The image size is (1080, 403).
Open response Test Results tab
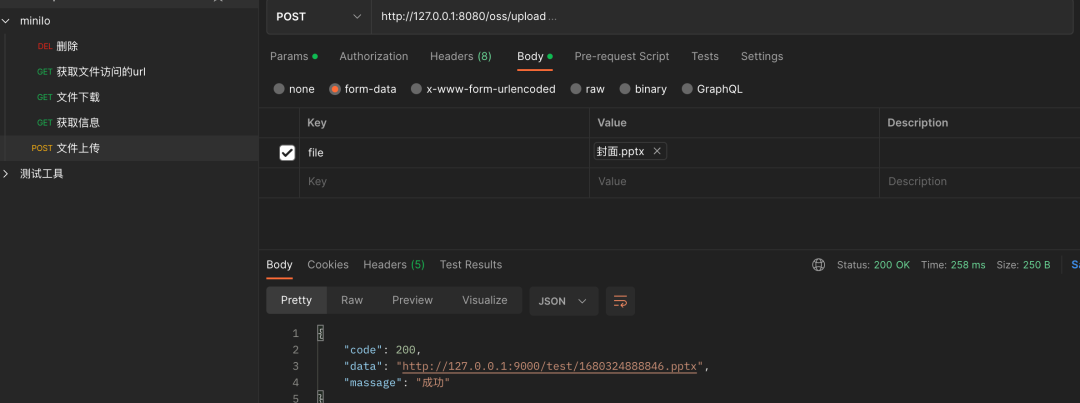(x=470, y=265)
